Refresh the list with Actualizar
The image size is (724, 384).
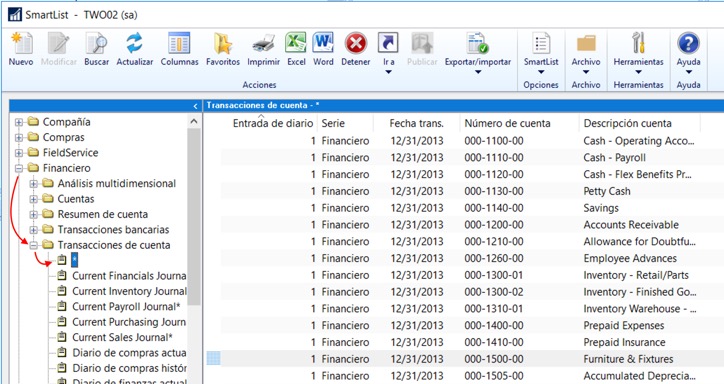click(x=134, y=49)
